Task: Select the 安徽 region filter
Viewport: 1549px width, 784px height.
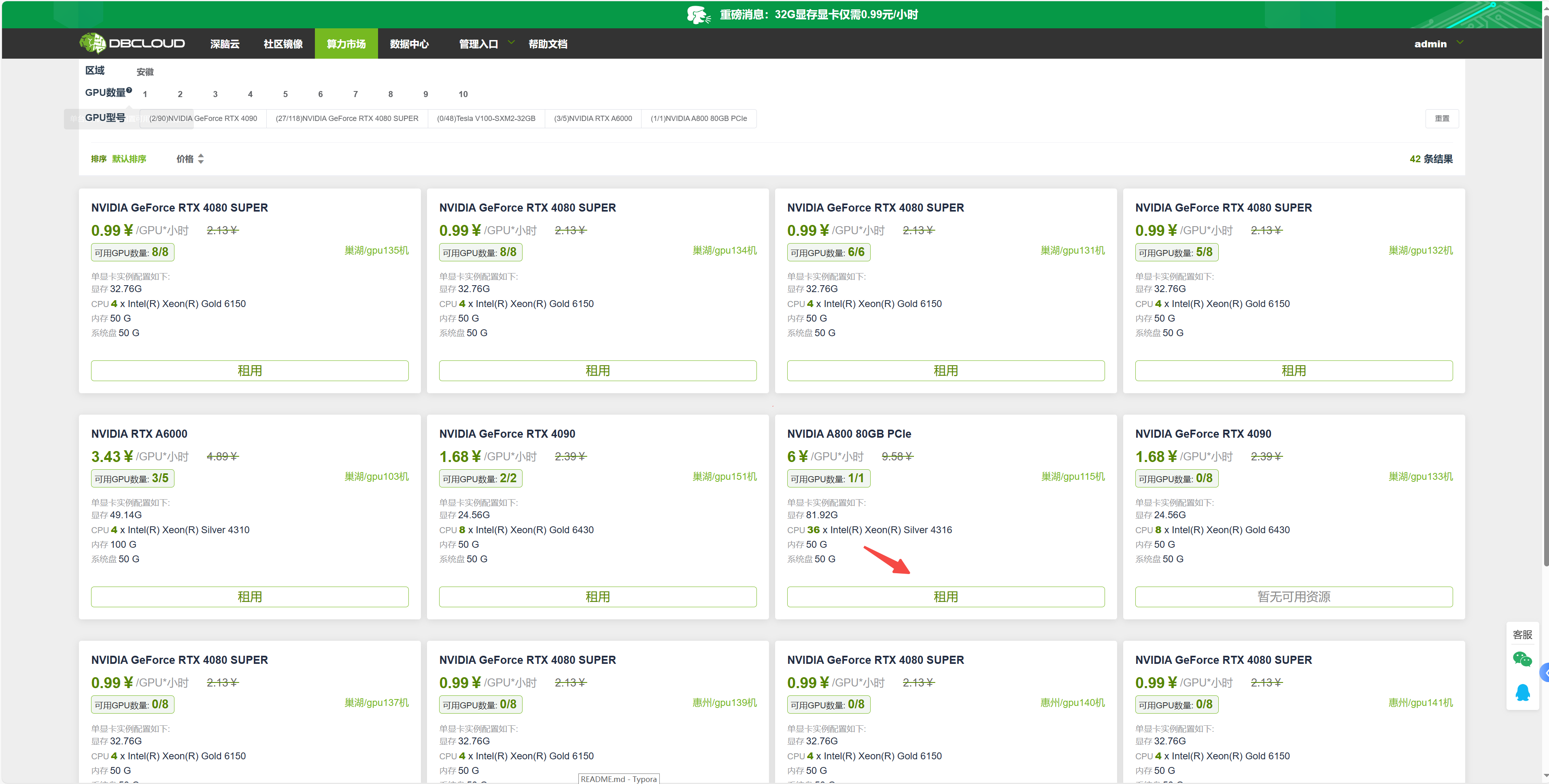Action: pyautogui.click(x=145, y=72)
